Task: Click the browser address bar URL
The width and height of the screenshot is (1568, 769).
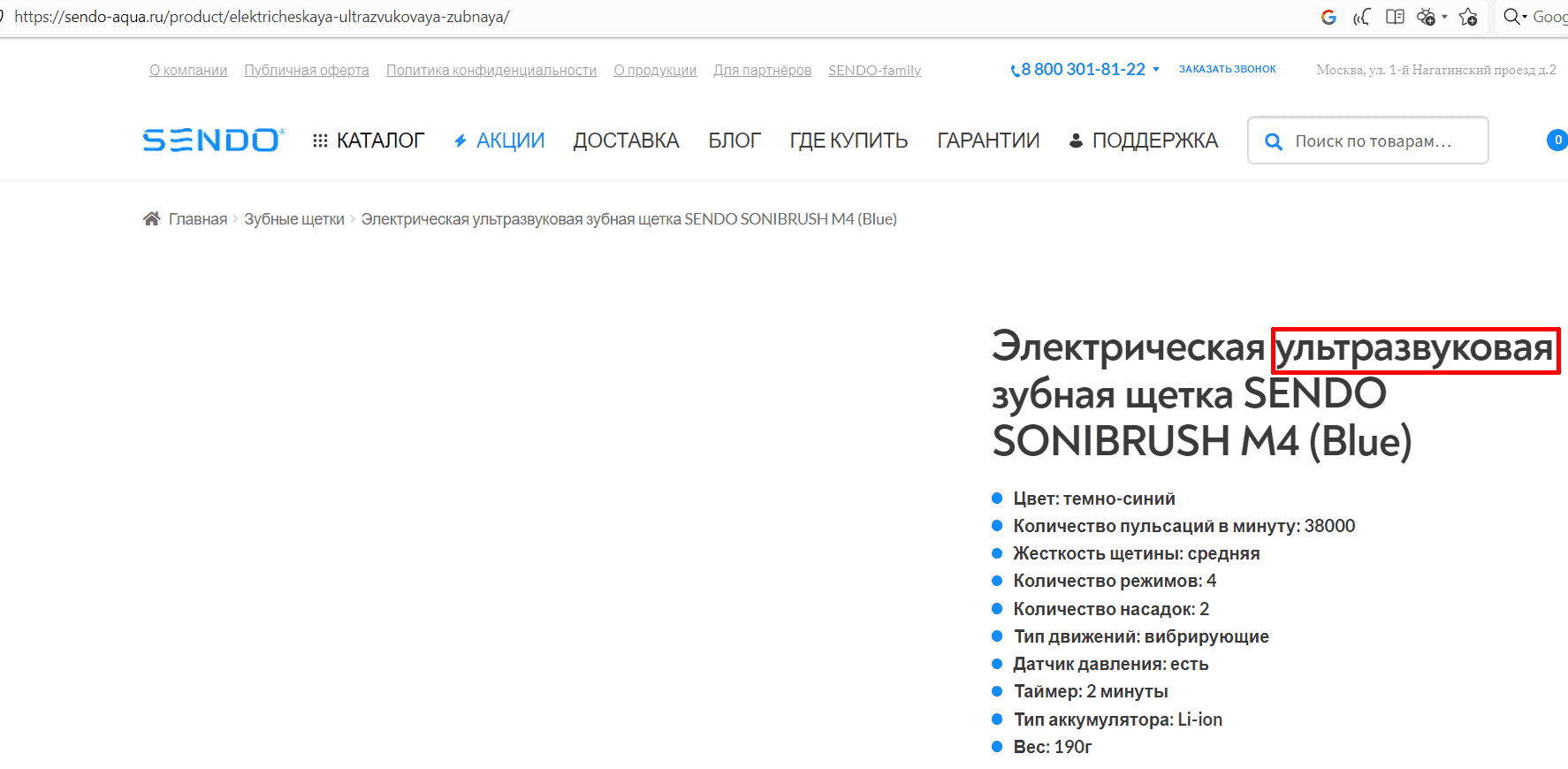Action: coord(262,17)
